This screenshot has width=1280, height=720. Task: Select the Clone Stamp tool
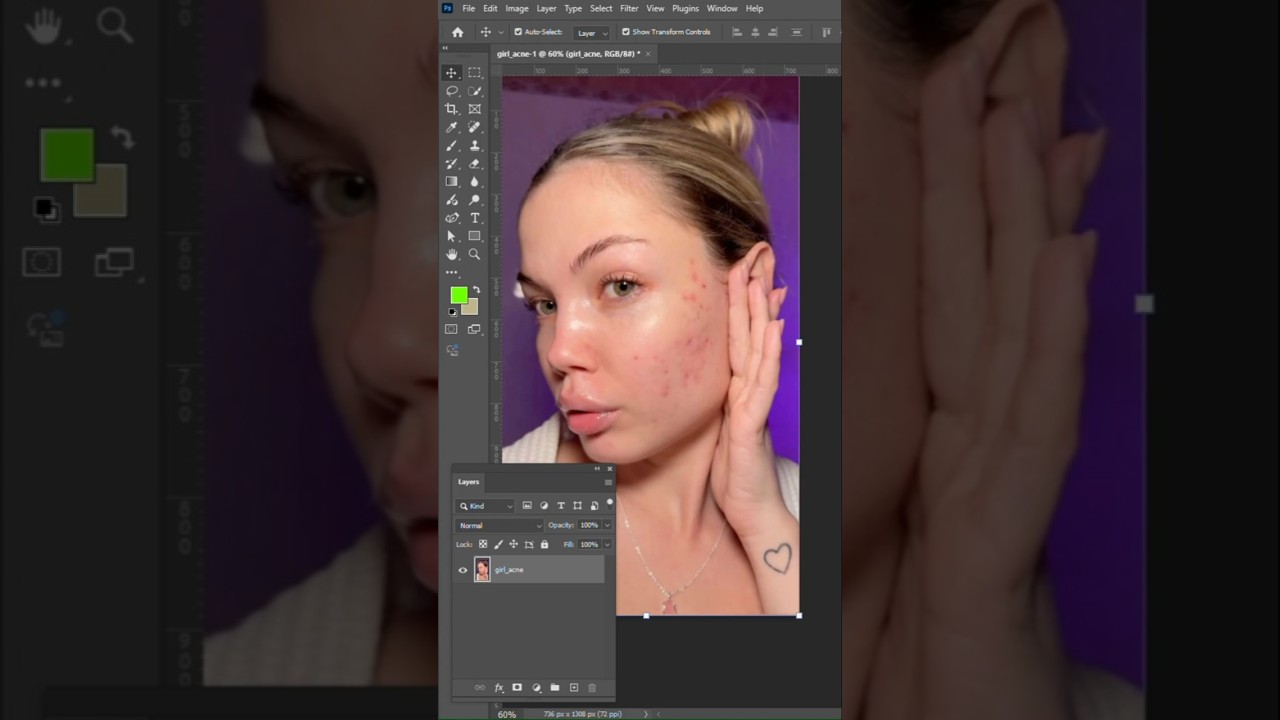pyautogui.click(x=474, y=145)
